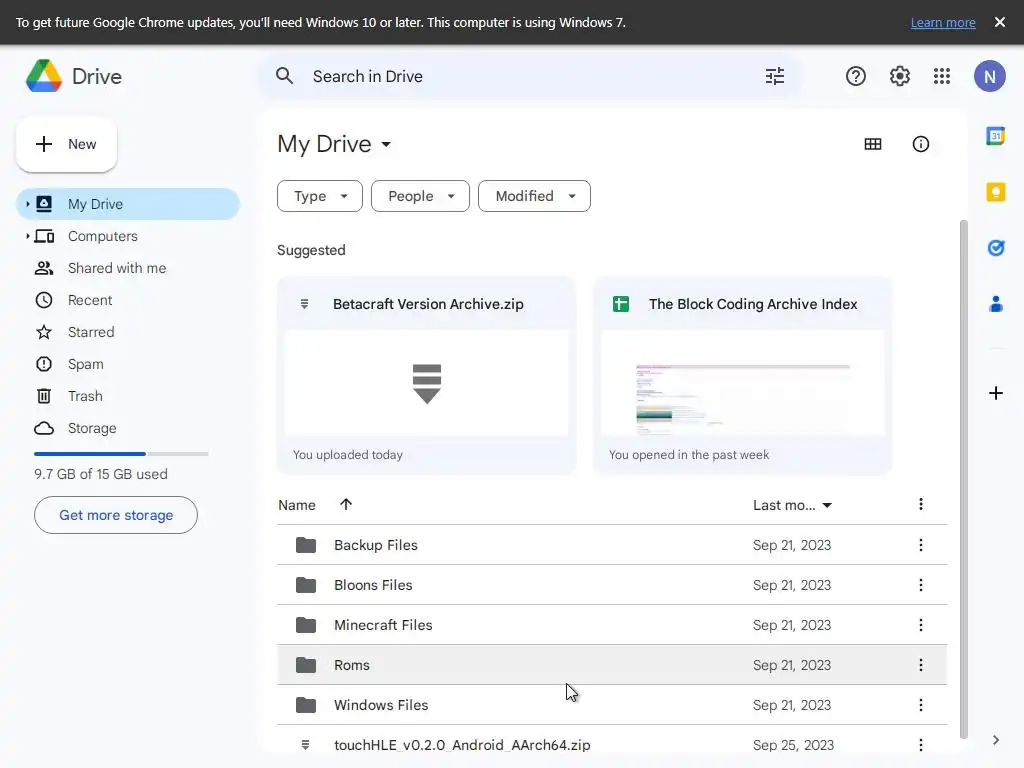Expand Computers tree in sidebar
This screenshot has height=768, width=1024.
point(27,236)
